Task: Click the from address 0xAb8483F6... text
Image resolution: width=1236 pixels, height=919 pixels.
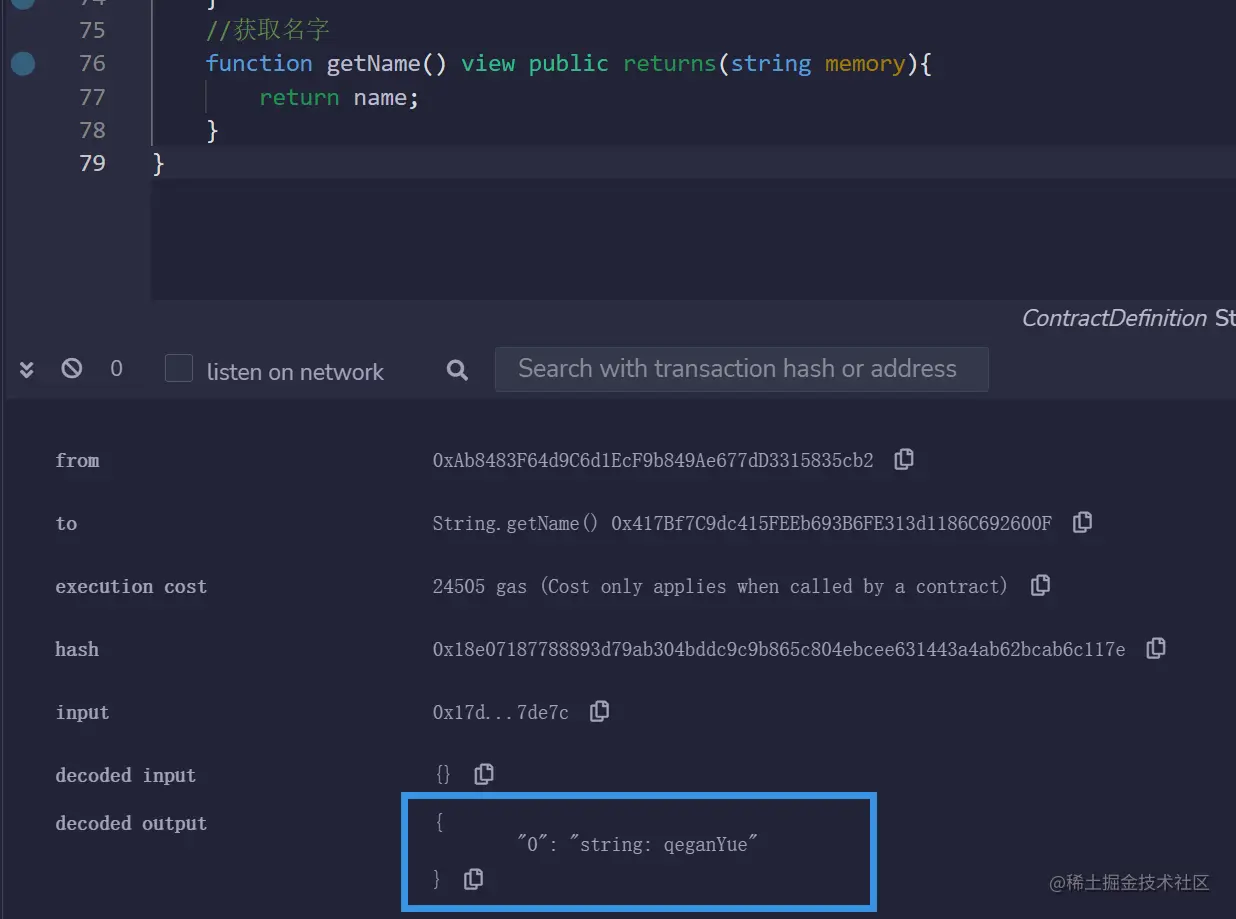Action: click(653, 460)
